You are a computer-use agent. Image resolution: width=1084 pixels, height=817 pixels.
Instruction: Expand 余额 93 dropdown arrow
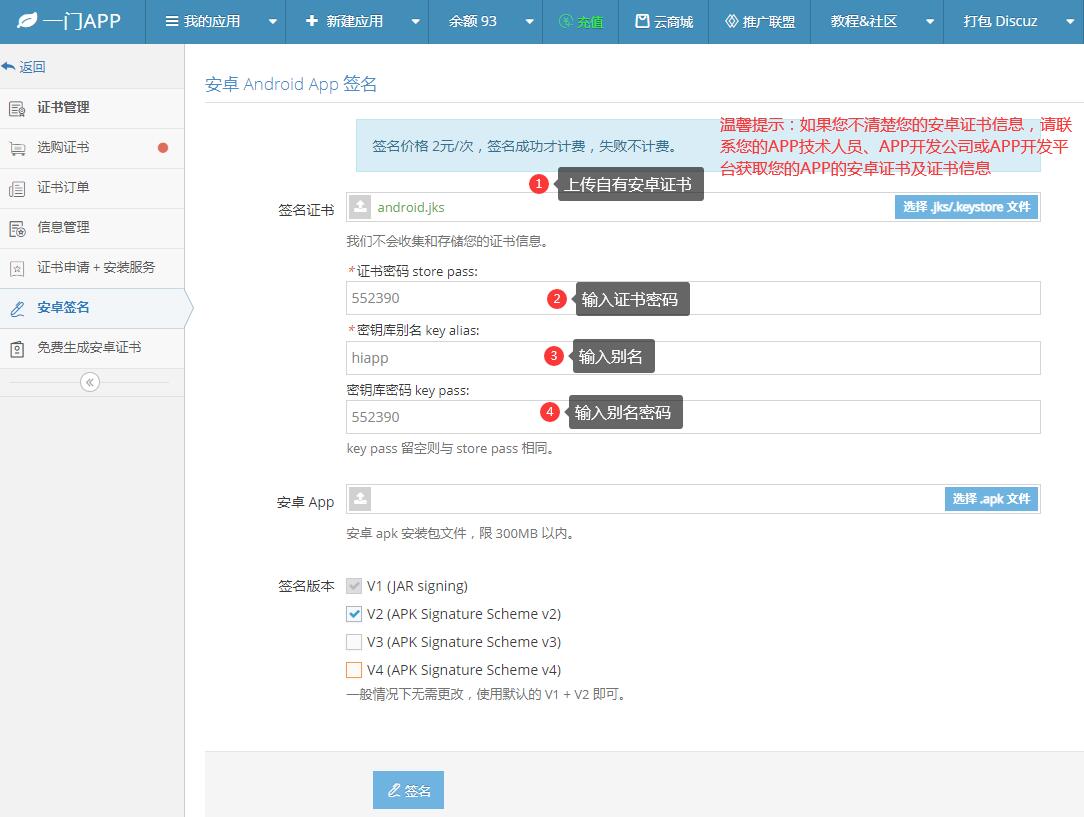tap(530, 21)
